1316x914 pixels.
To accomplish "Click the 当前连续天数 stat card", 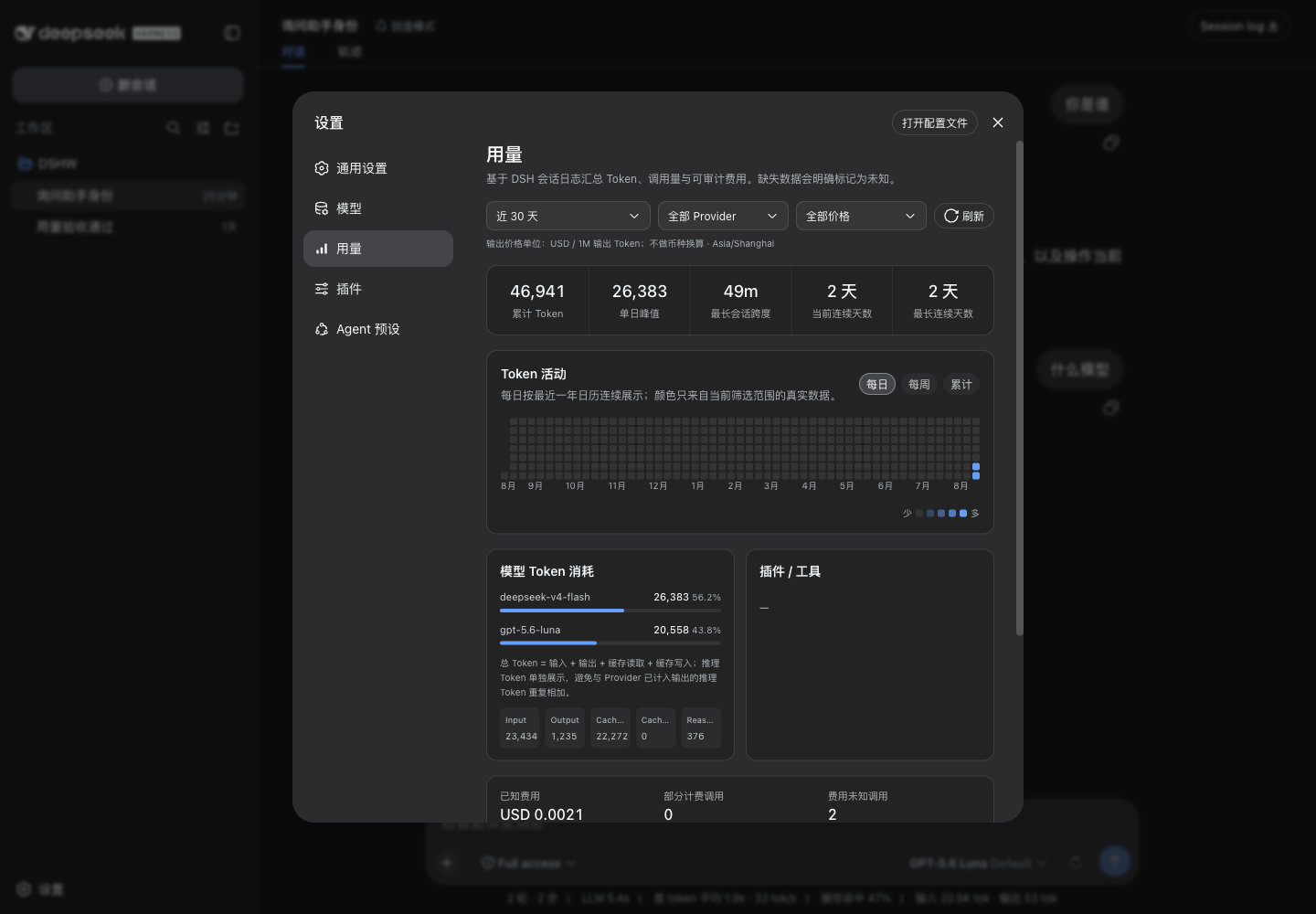I will point(842,300).
